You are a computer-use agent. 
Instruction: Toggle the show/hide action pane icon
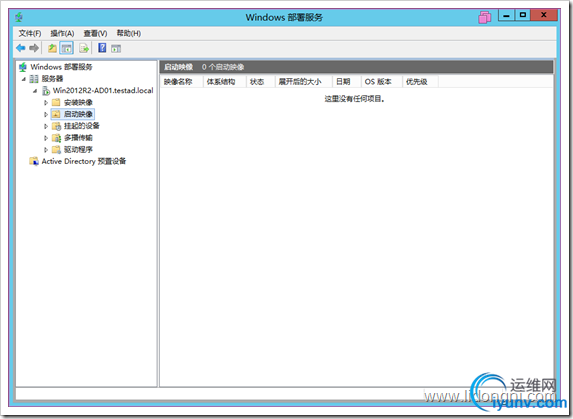(116, 48)
